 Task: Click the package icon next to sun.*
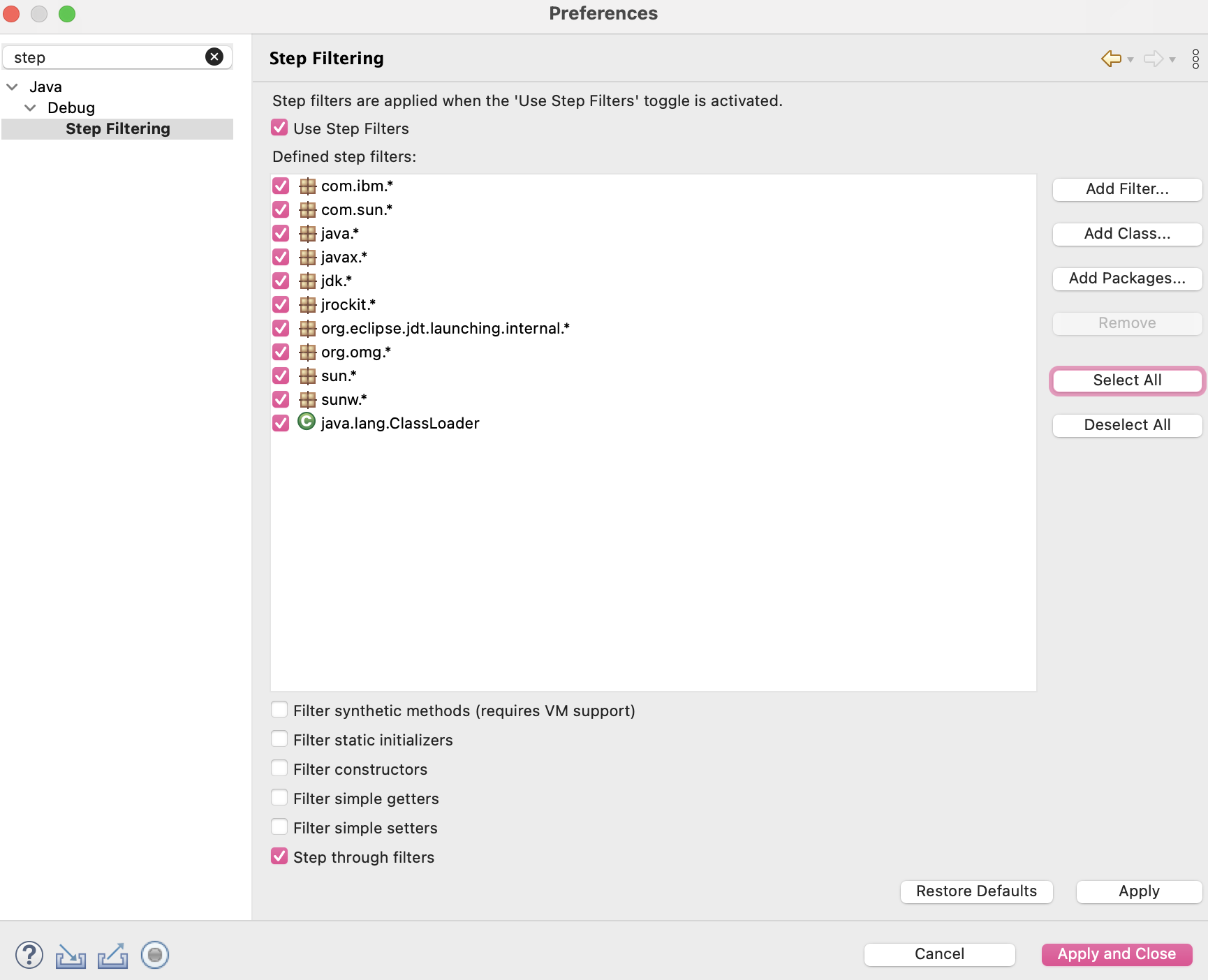(x=307, y=376)
